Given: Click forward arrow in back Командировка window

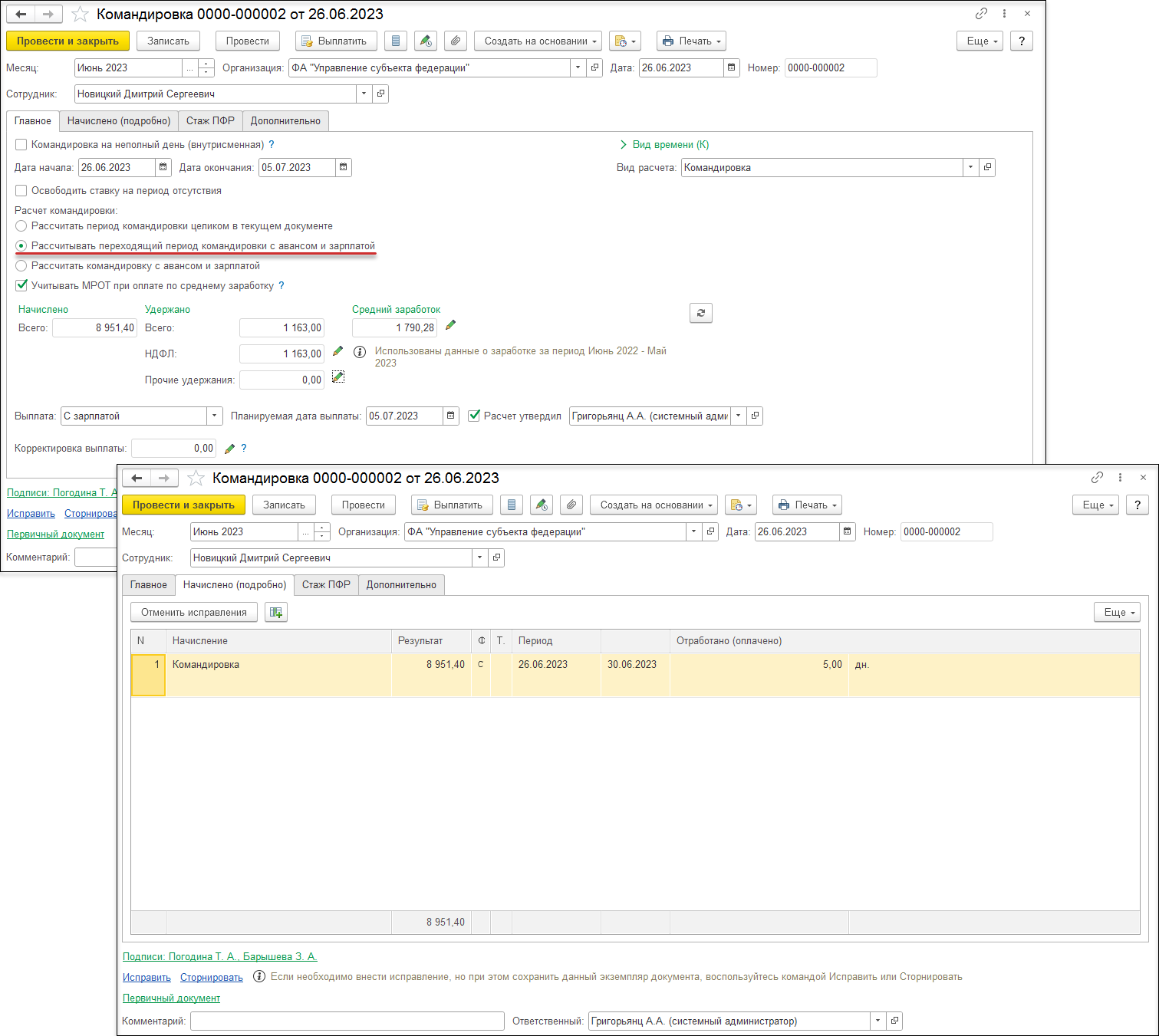Looking at the screenshot, I should click(x=48, y=14).
